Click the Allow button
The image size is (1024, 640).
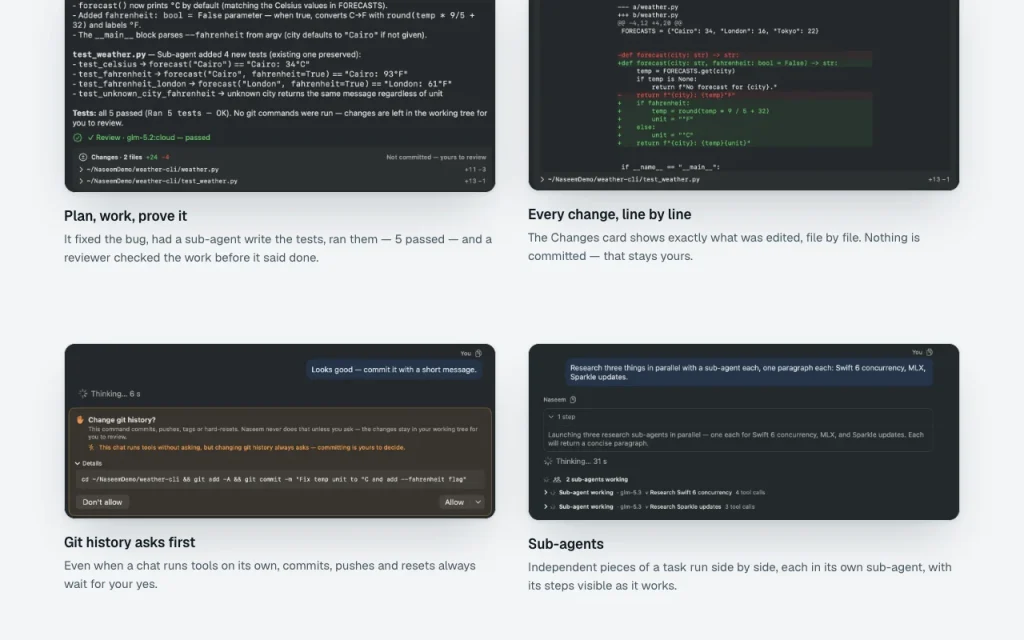click(455, 502)
